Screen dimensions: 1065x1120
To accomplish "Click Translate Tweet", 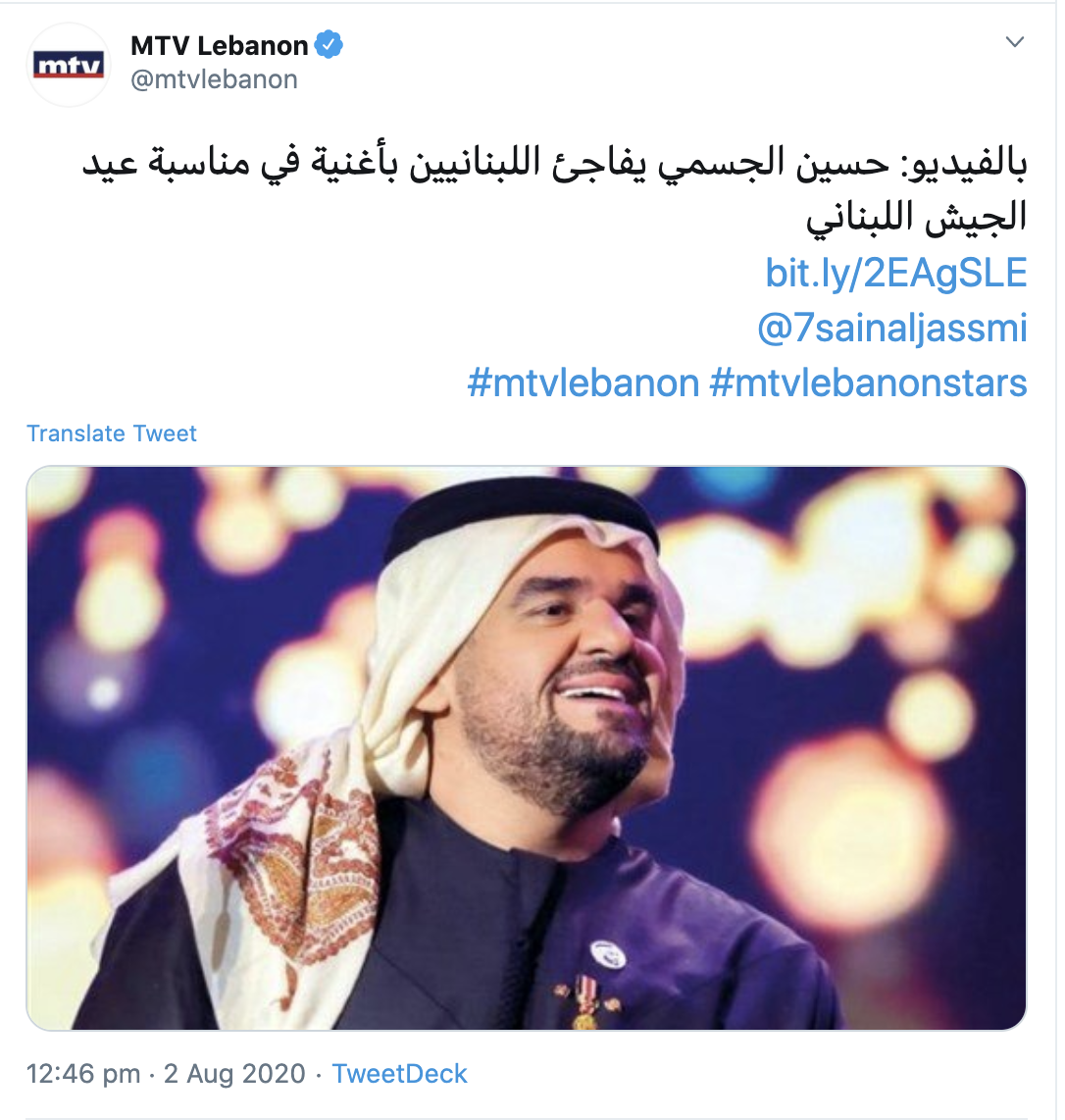I will pyautogui.click(x=112, y=433).
